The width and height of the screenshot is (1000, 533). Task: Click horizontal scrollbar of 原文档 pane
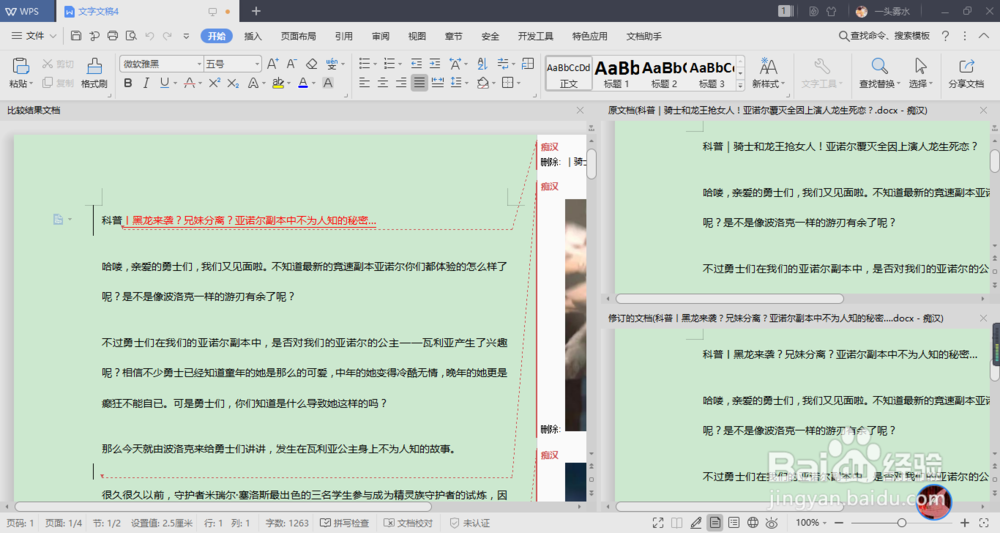pyautogui.click(x=730, y=298)
